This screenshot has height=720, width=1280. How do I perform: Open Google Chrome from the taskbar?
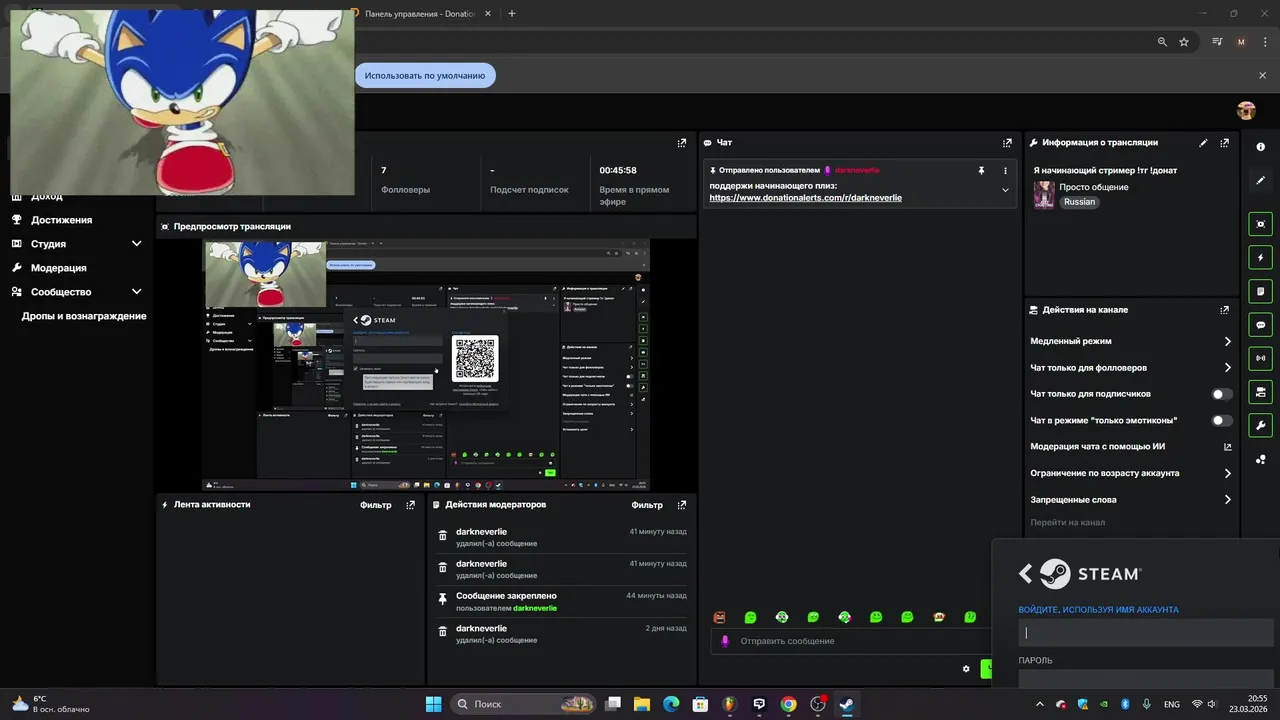click(x=788, y=704)
